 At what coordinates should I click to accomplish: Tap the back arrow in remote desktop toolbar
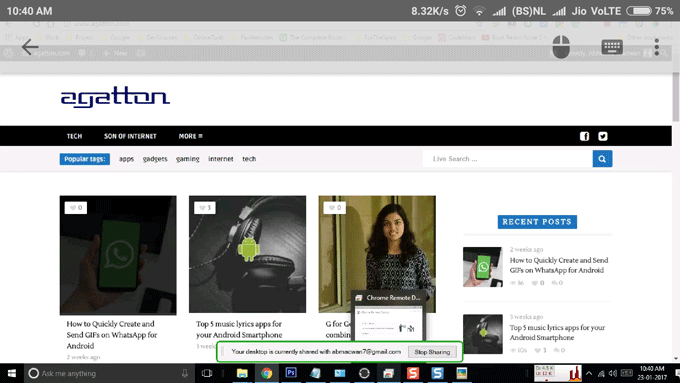pyautogui.click(x=30, y=47)
